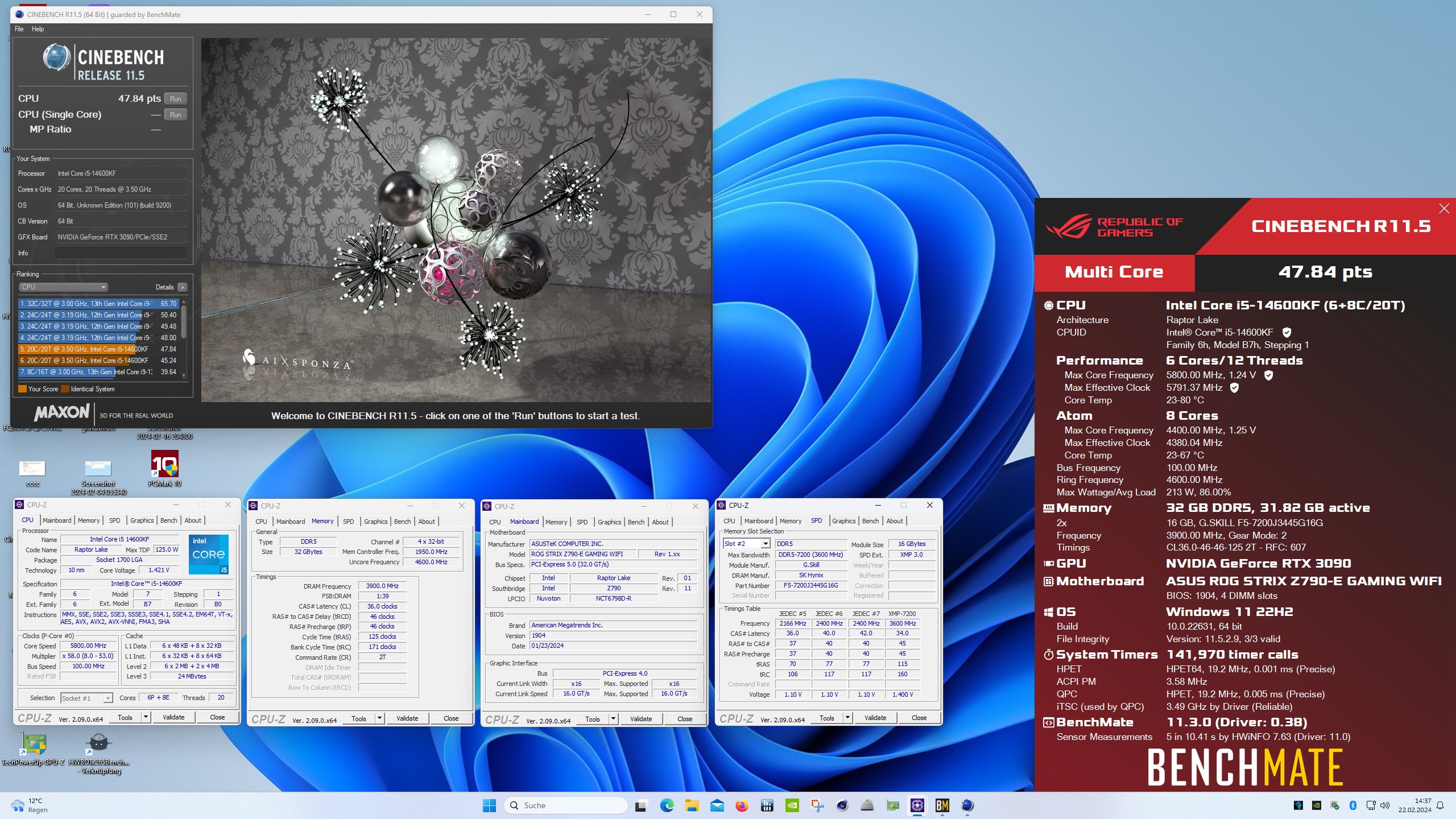Screen dimensions: 1456x819
Task: Click the taskbar Suche search box
Action: tap(566, 805)
